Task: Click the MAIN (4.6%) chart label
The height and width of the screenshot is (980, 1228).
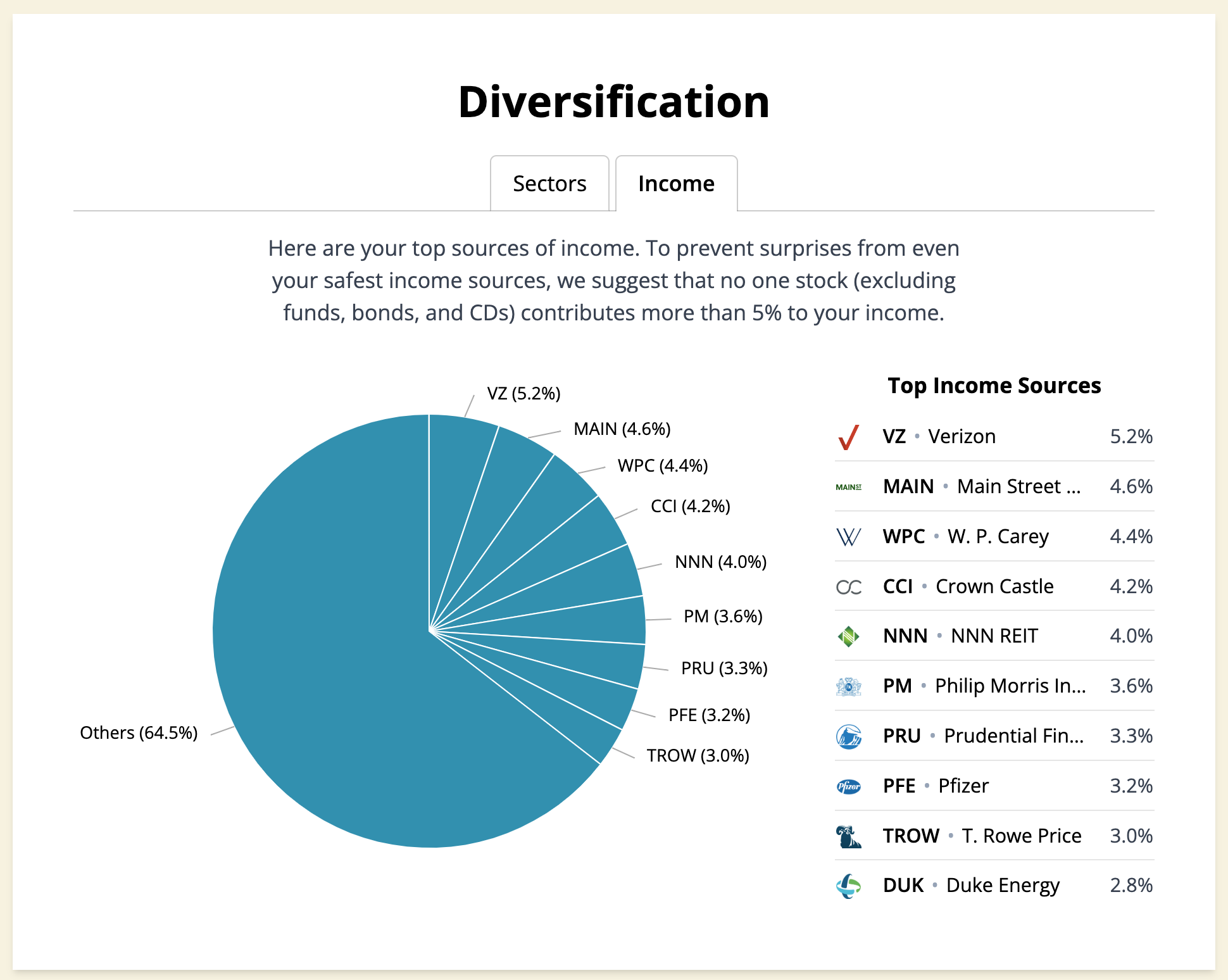Action: click(x=622, y=429)
